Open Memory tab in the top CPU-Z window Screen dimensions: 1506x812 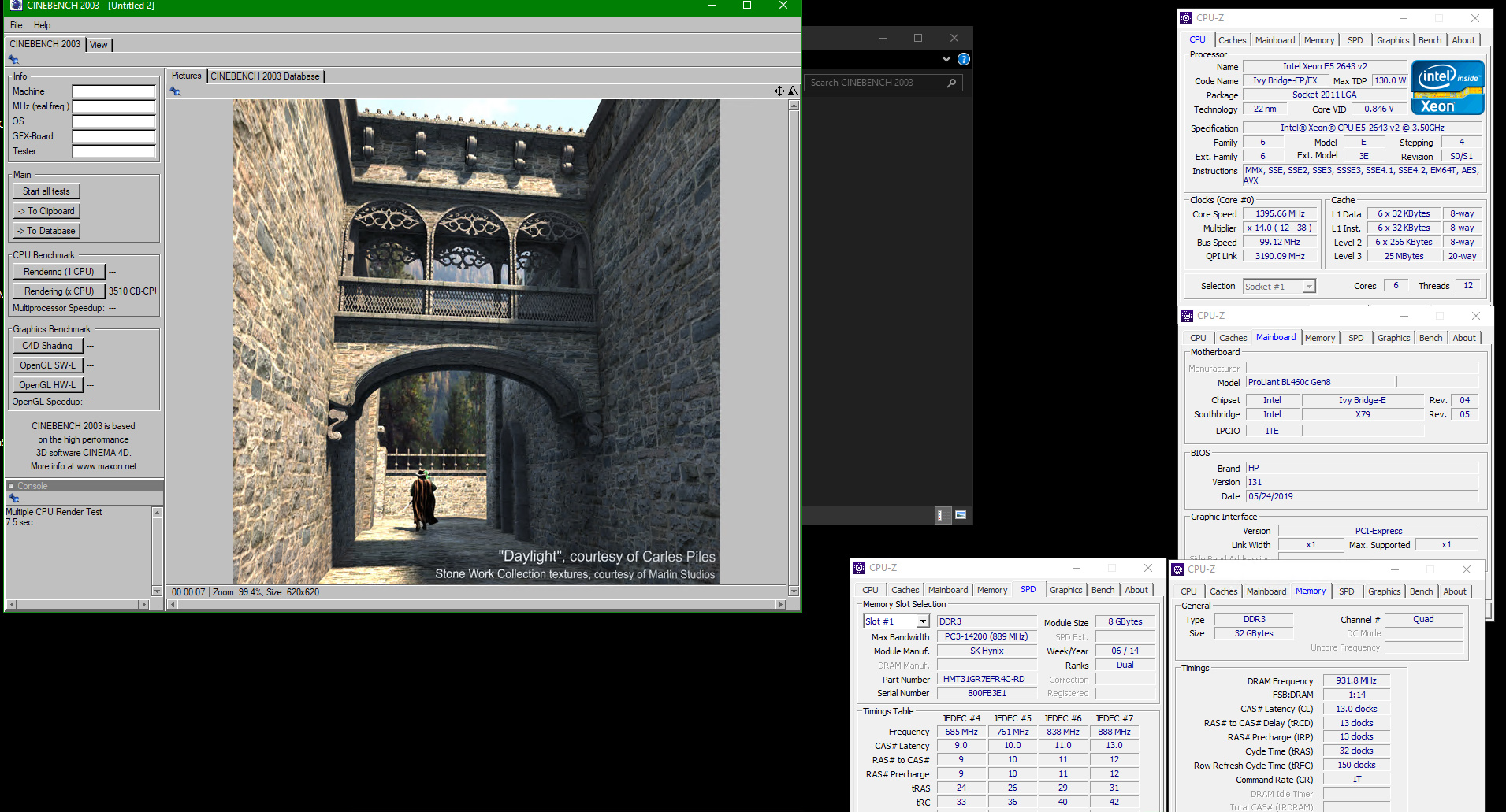click(1318, 40)
